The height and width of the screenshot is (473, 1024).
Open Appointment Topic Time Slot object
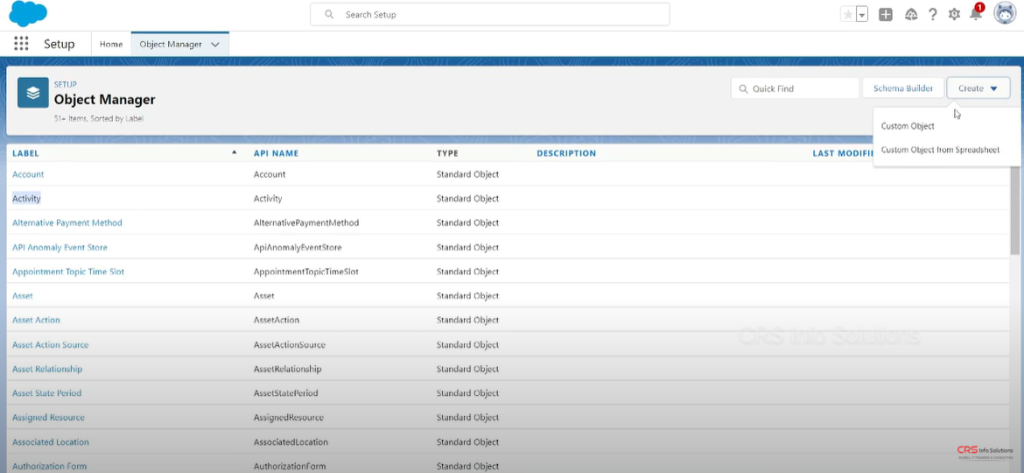68,272
